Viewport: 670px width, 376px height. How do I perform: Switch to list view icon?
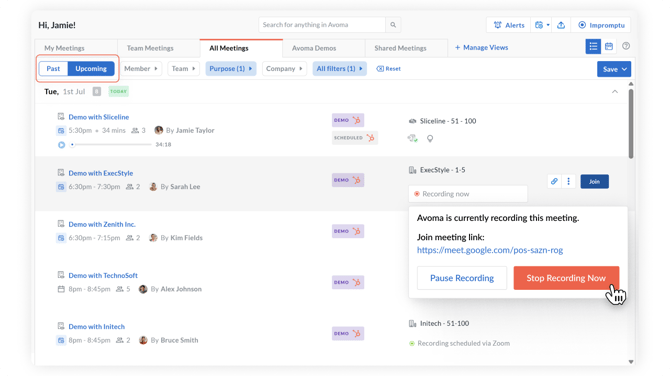(593, 47)
